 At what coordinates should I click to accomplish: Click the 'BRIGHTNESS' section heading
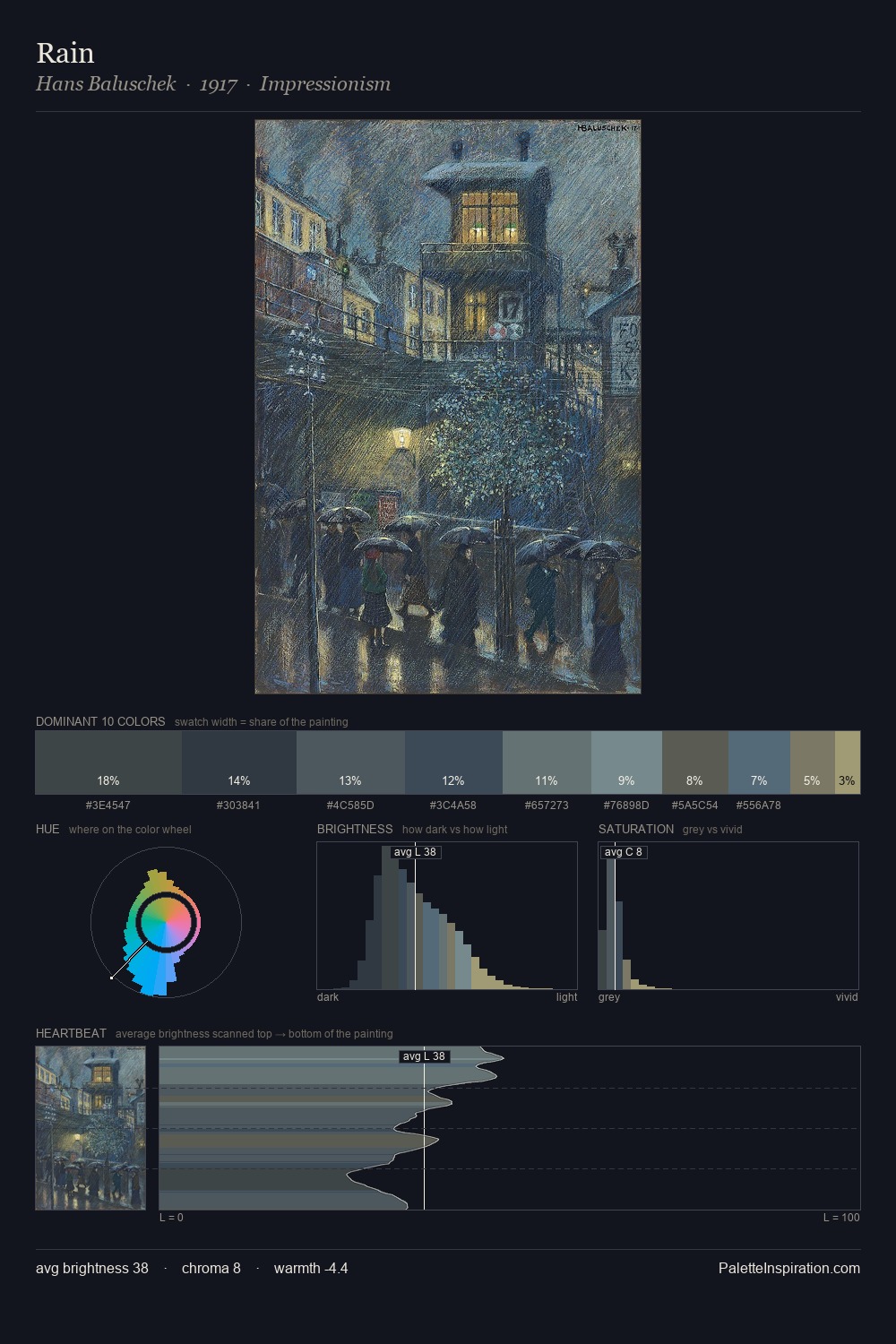355,829
